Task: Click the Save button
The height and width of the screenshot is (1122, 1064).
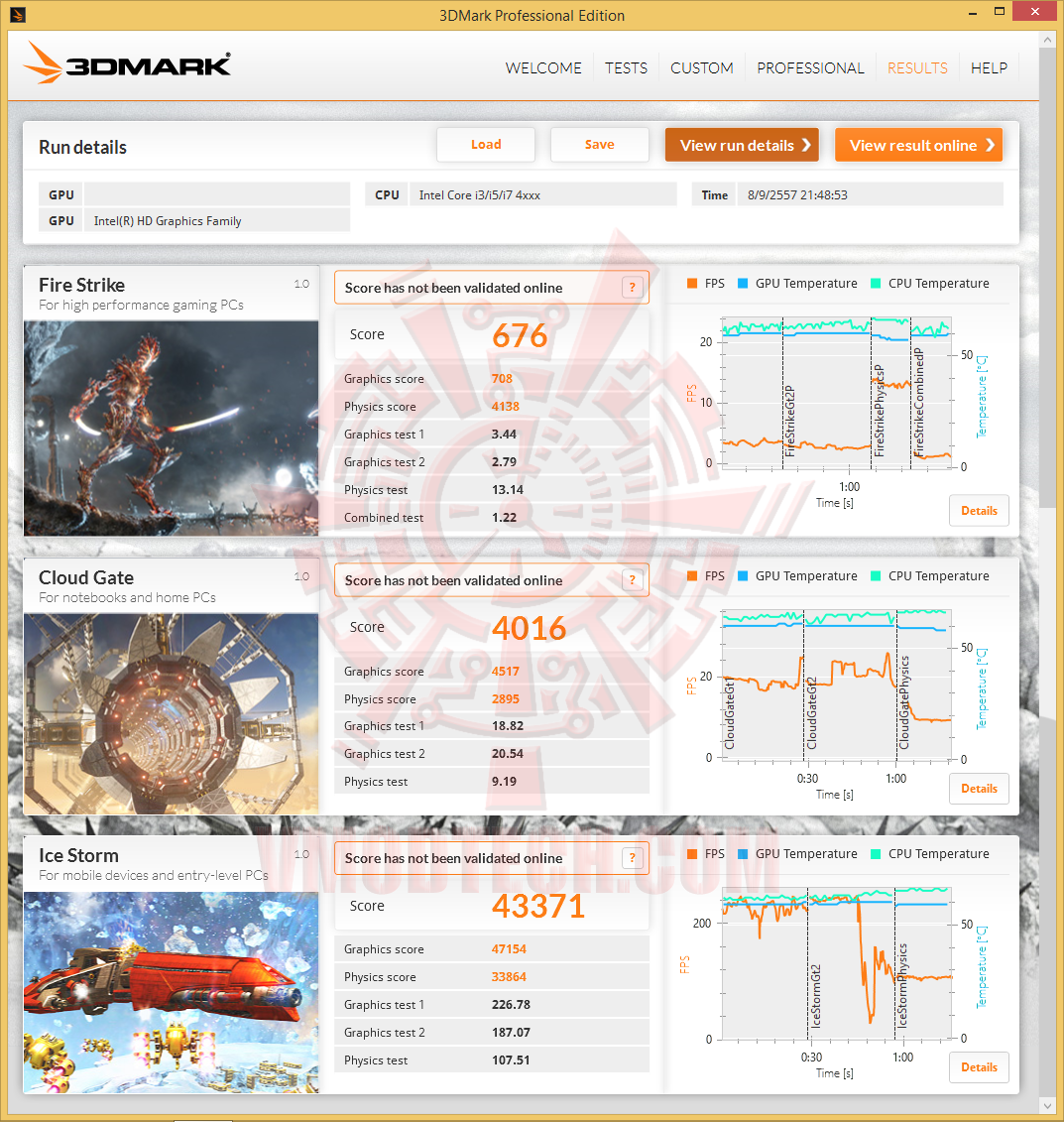Action: (599, 145)
